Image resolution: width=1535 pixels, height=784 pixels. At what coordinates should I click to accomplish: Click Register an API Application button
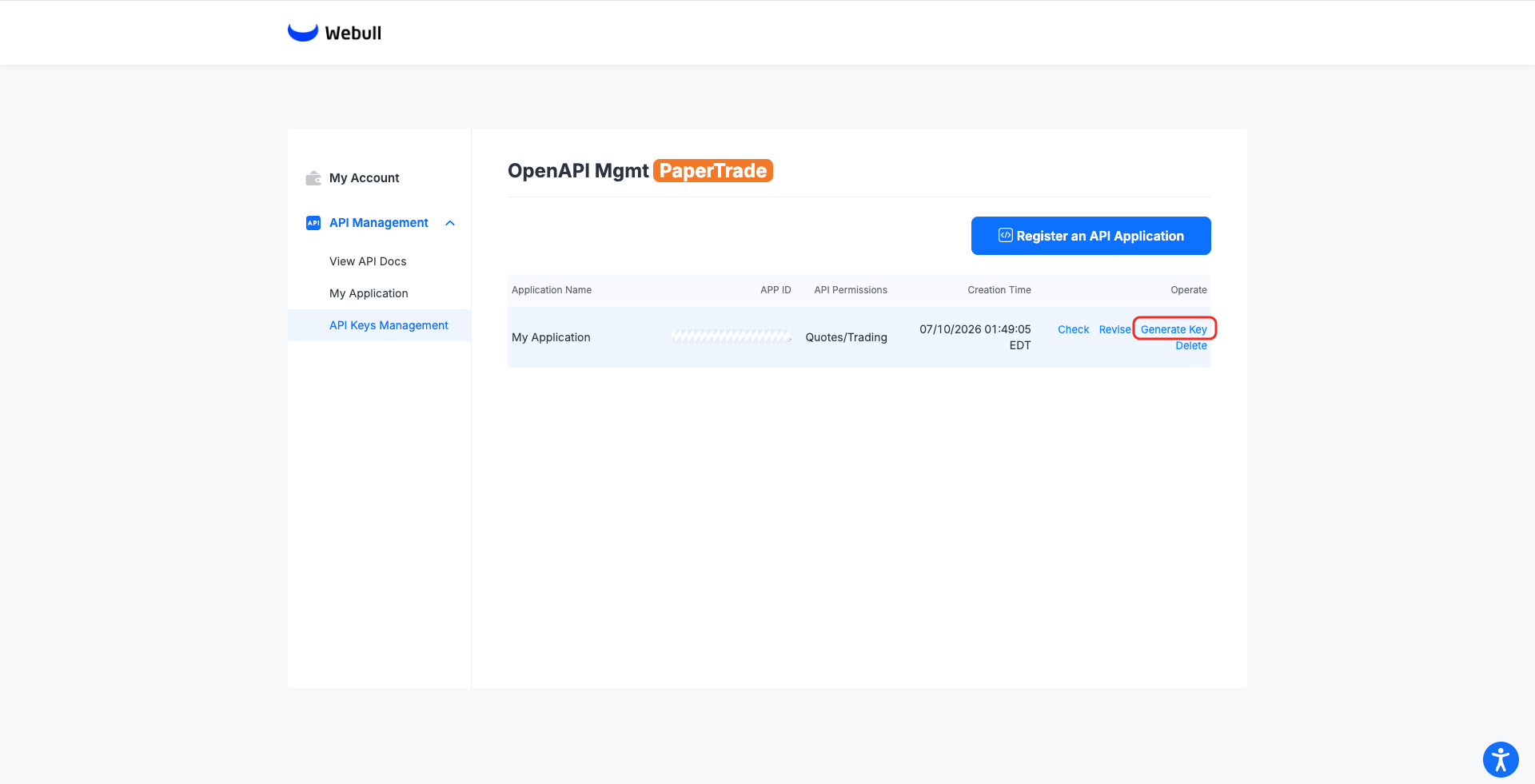(1091, 236)
